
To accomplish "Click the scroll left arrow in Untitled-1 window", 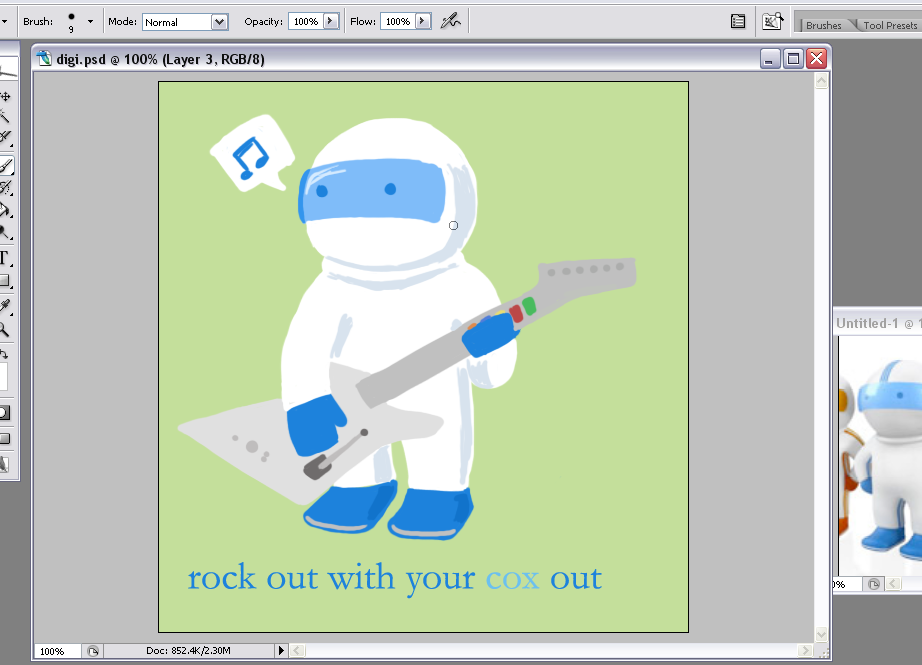I will pyautogui.click(x=894, y=584).
